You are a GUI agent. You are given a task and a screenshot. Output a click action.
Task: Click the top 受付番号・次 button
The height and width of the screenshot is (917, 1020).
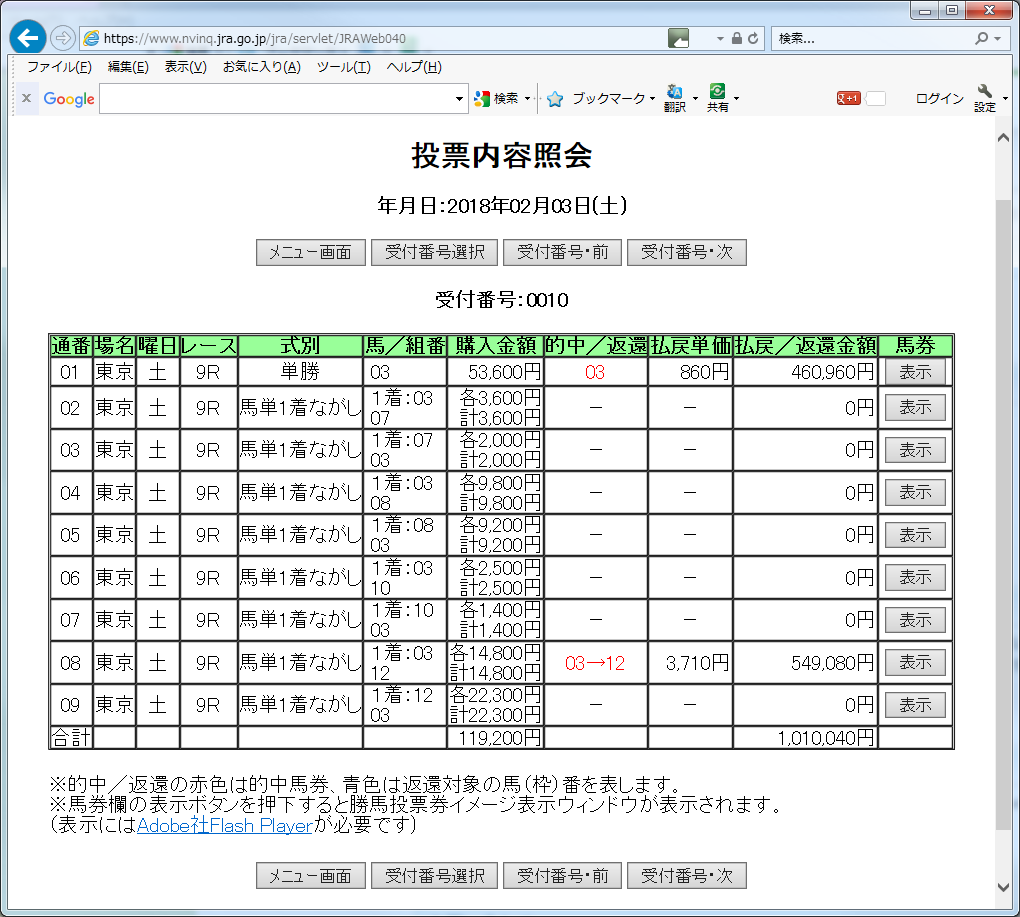(x=686, y=252)
